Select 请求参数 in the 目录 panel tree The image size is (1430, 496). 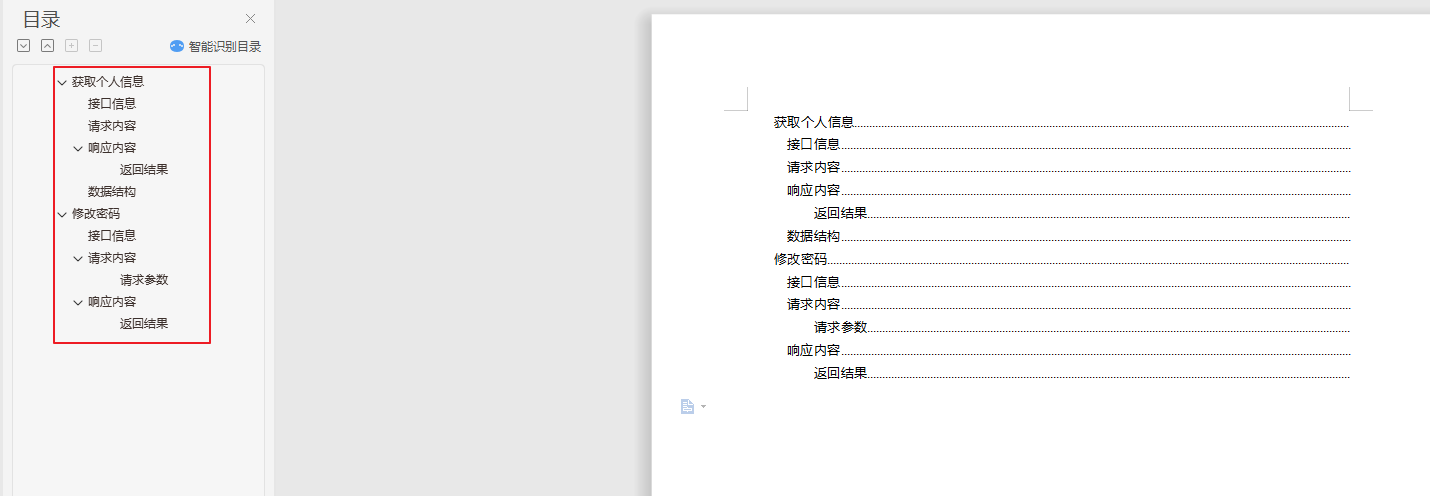pyautogui.click(x=144, y=280)
